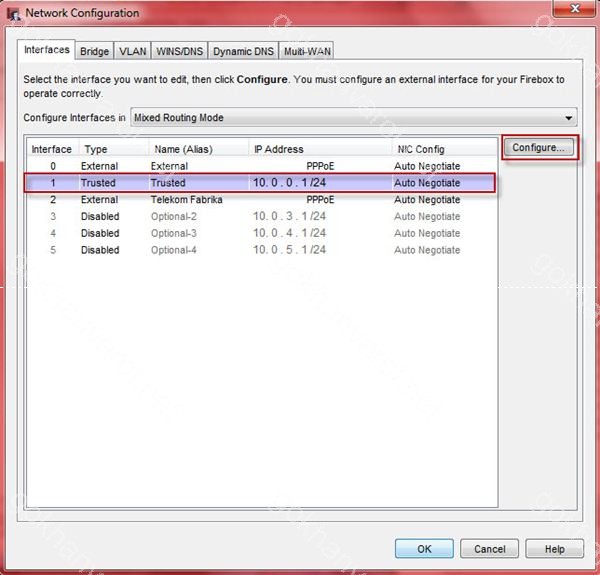The height and width of the screenshot is (575, 600).
Task: Open the VLAN tab
Action: 131,51
